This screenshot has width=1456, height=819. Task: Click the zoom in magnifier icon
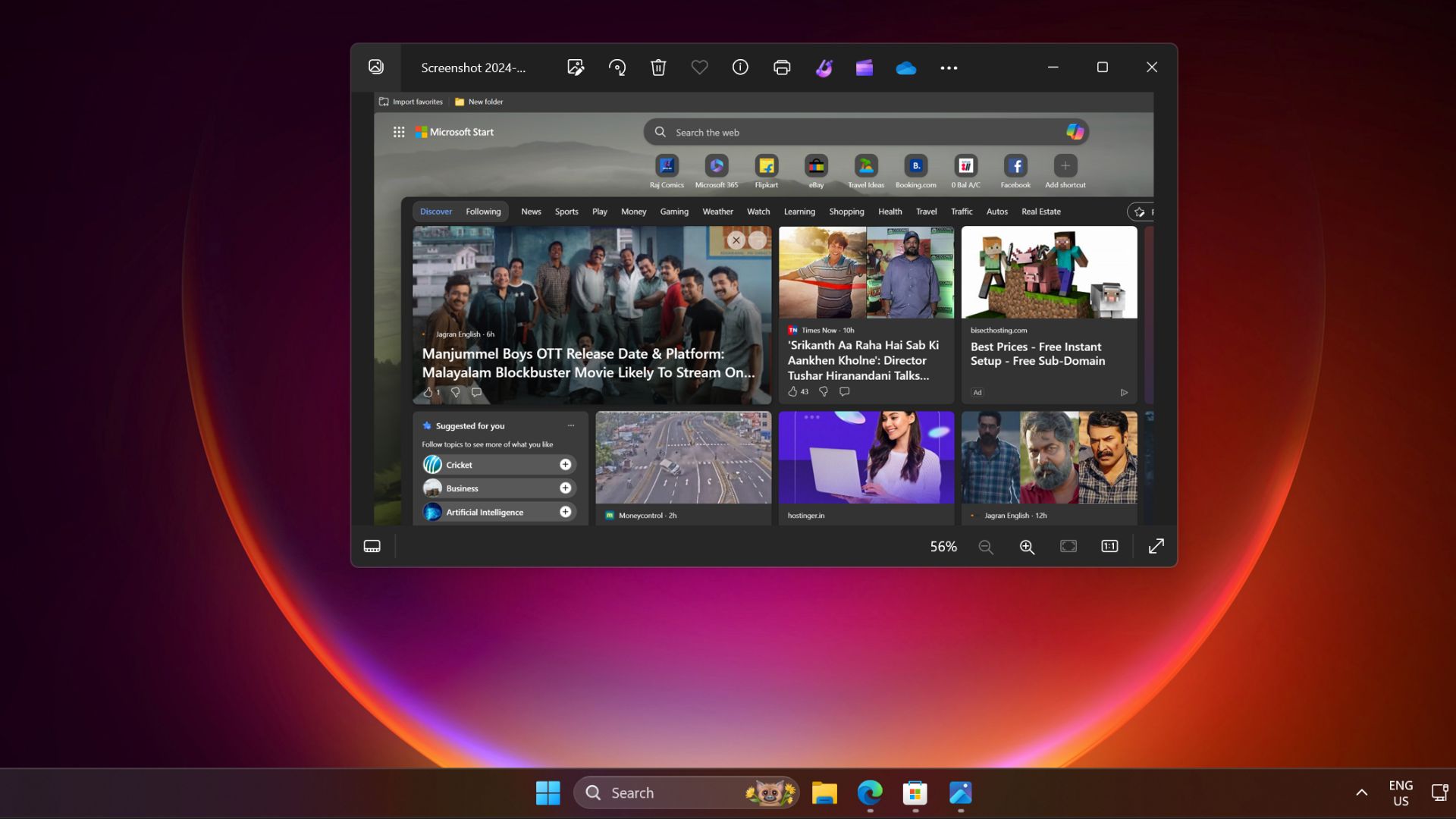tap(1026, 546)
